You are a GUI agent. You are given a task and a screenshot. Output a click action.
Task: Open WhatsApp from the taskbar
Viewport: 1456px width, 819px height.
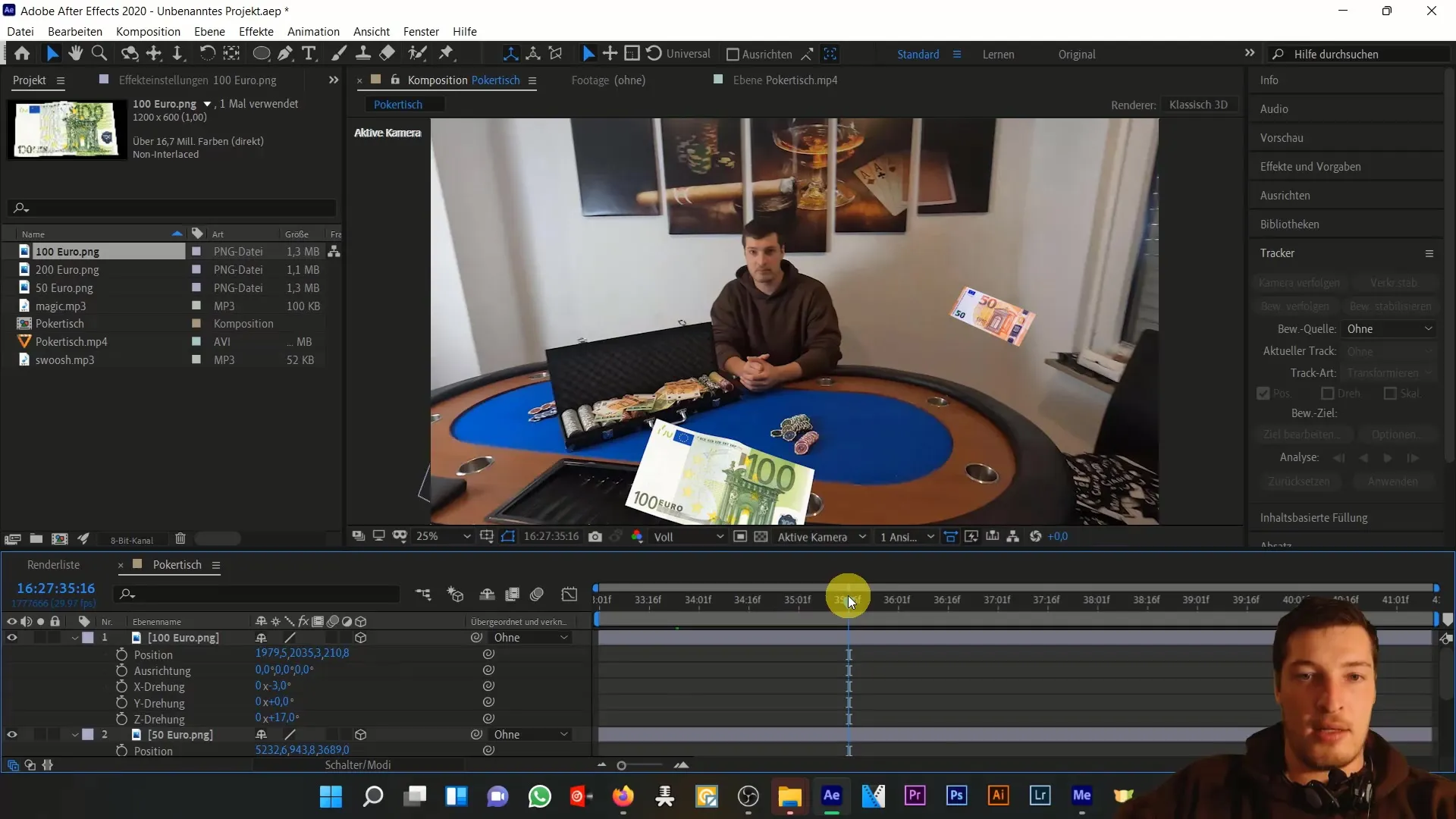tap(540, 796)
